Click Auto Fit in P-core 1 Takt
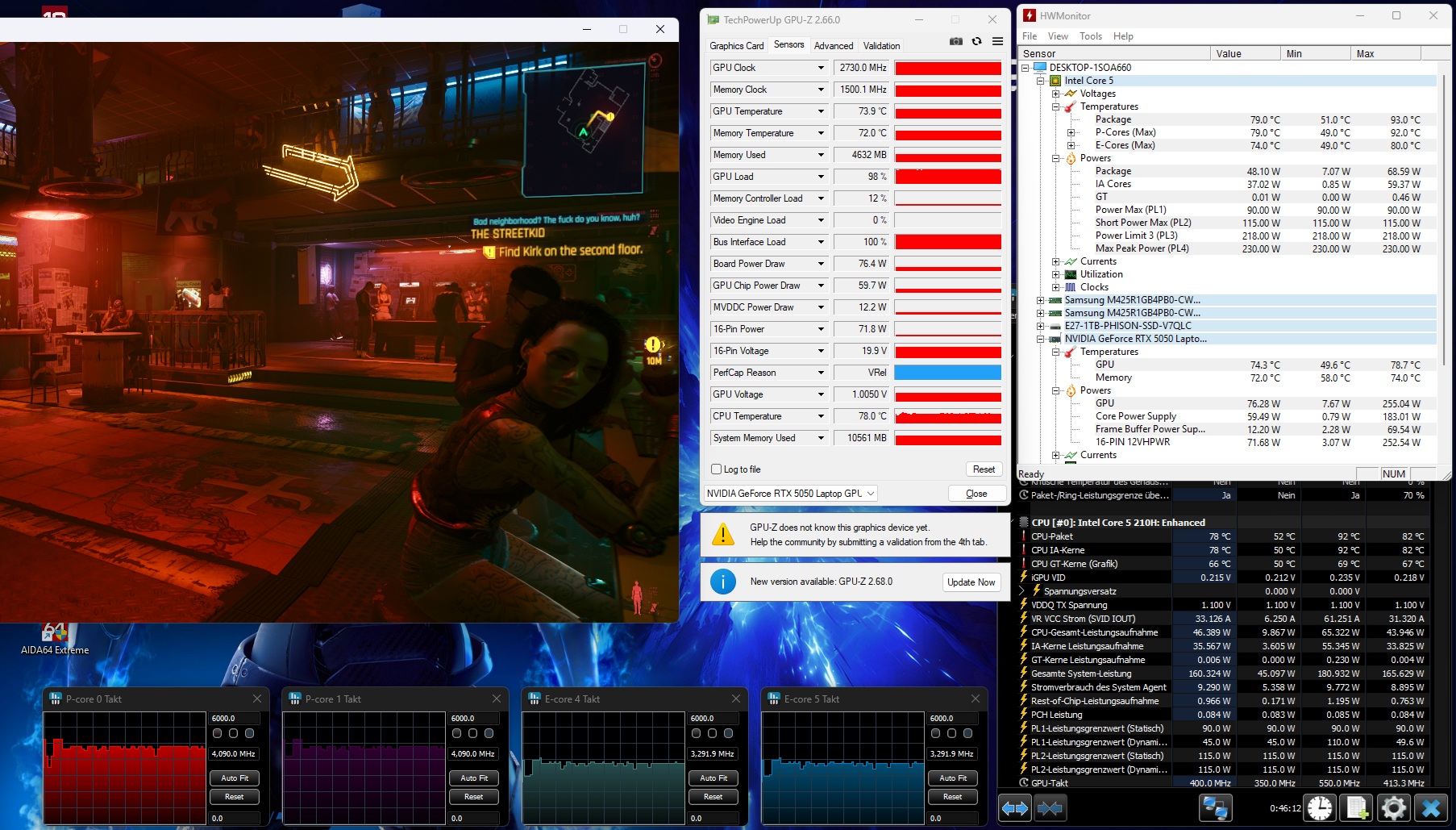This screenshot has height=830, width=1456. 474,778
